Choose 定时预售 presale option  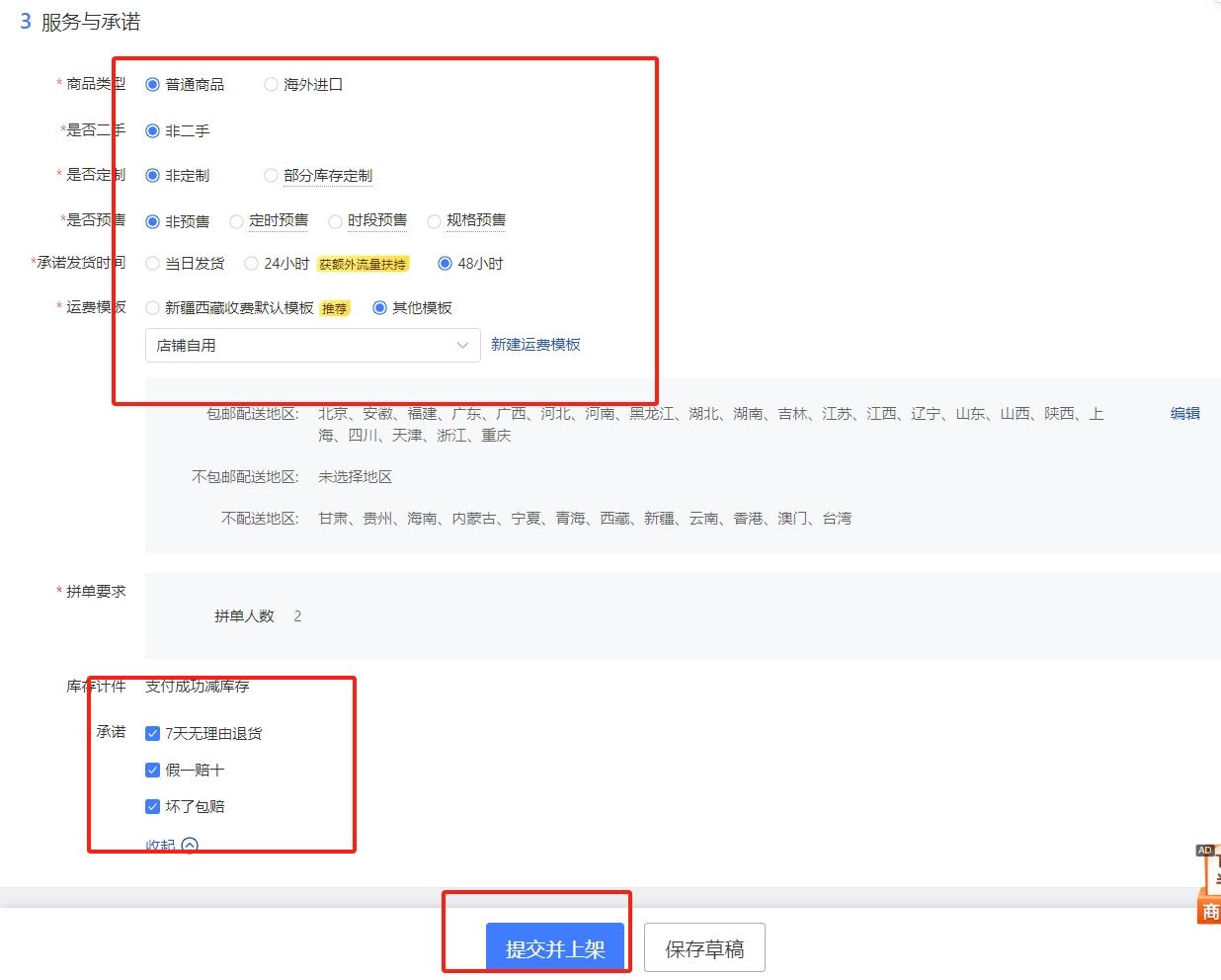(236, 220)
